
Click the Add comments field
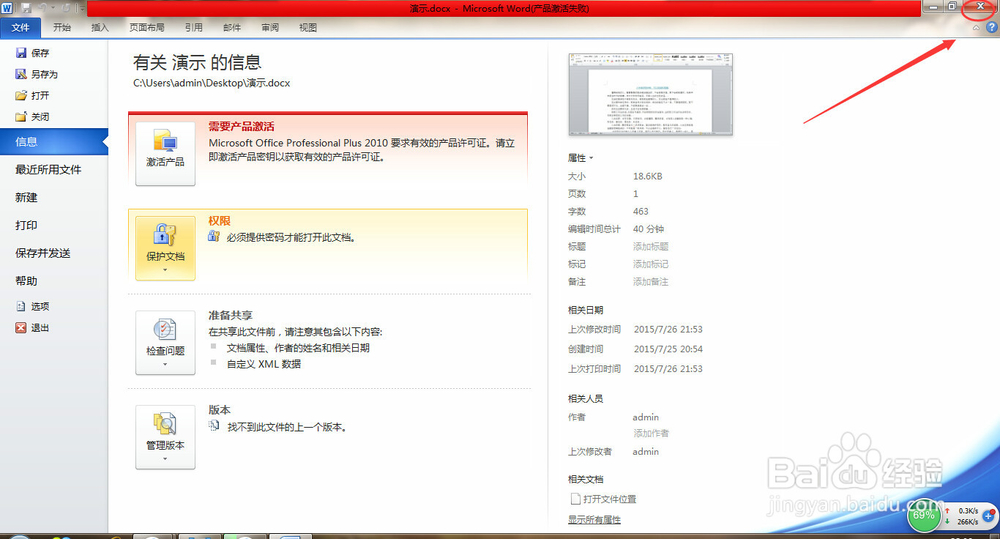pos(651,281)
